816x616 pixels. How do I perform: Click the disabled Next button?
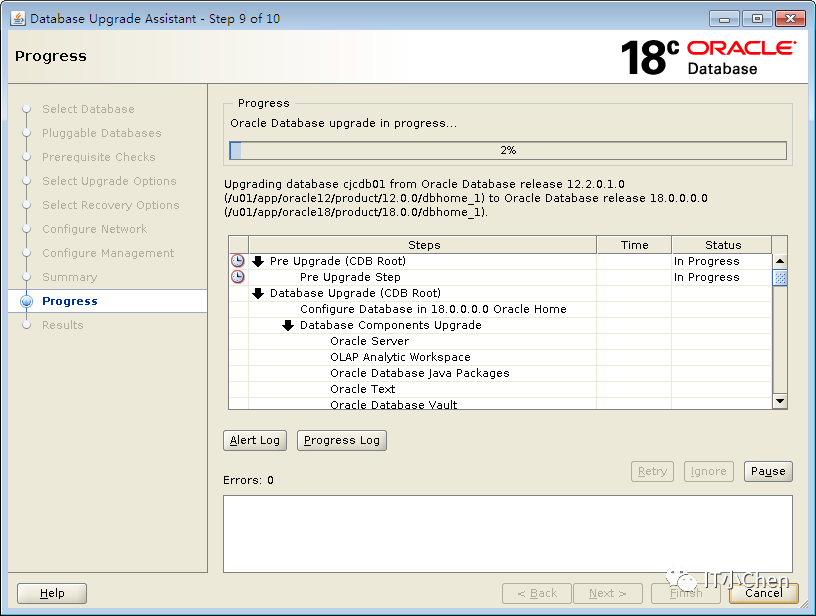[x=608, y=593]
